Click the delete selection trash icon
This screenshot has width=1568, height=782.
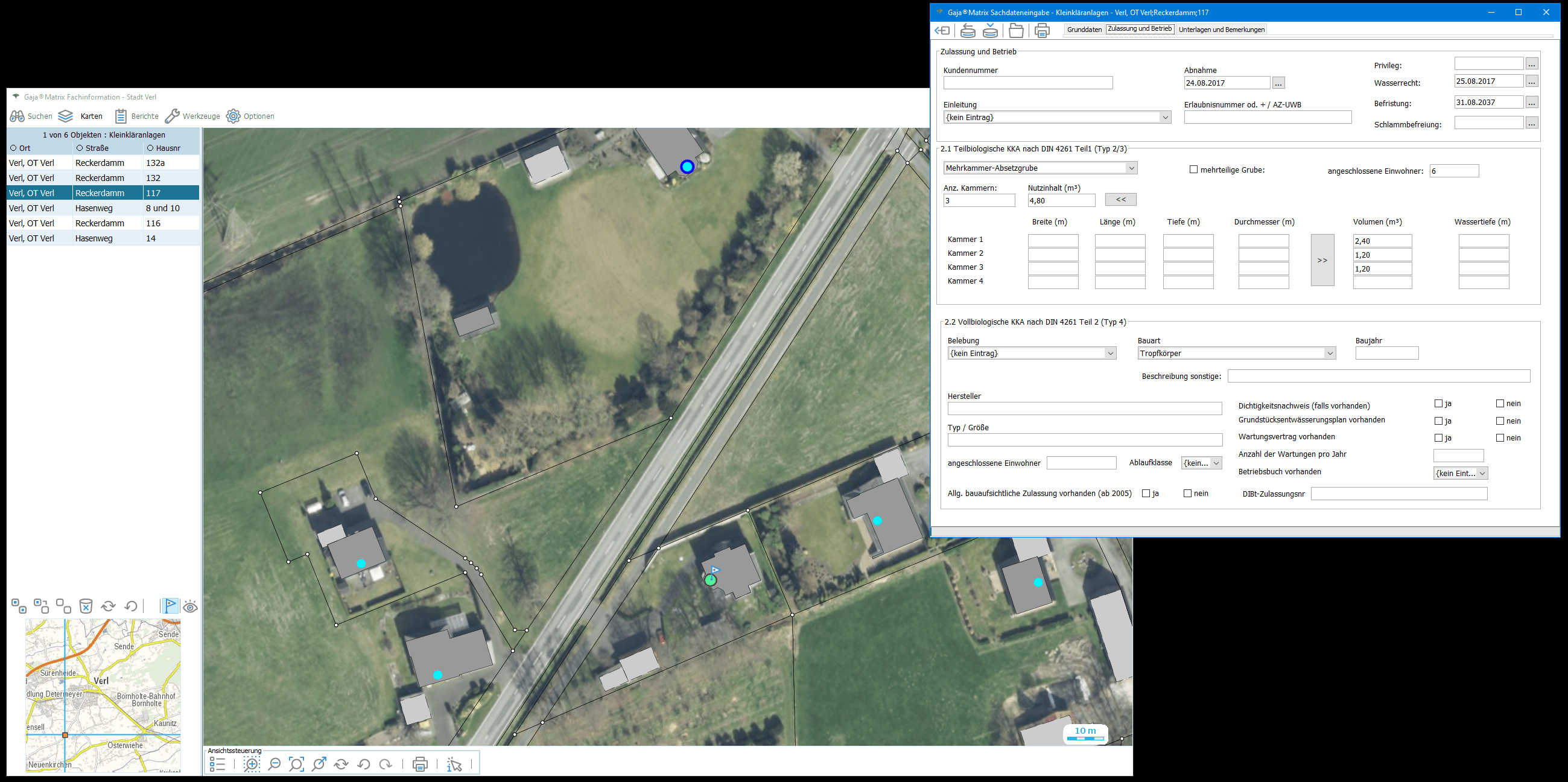tap(86, 606)
